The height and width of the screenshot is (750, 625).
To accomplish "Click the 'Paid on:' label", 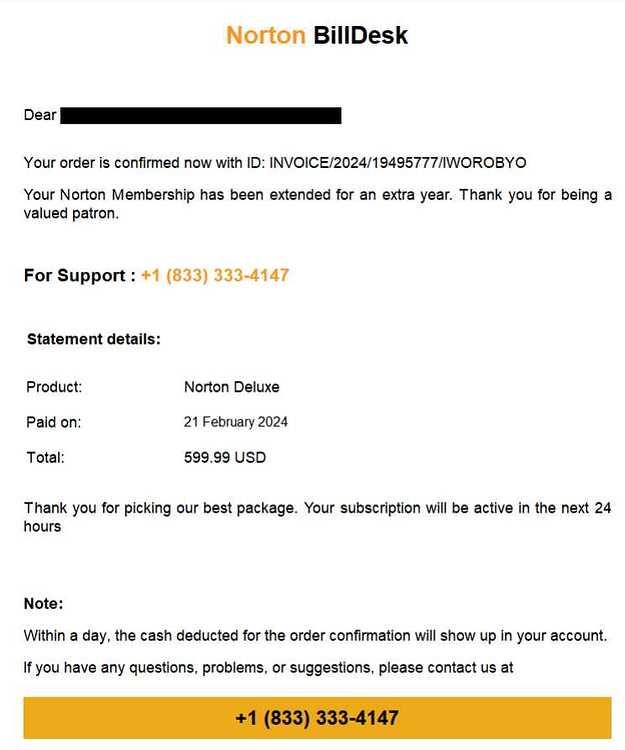I will 54,422.
